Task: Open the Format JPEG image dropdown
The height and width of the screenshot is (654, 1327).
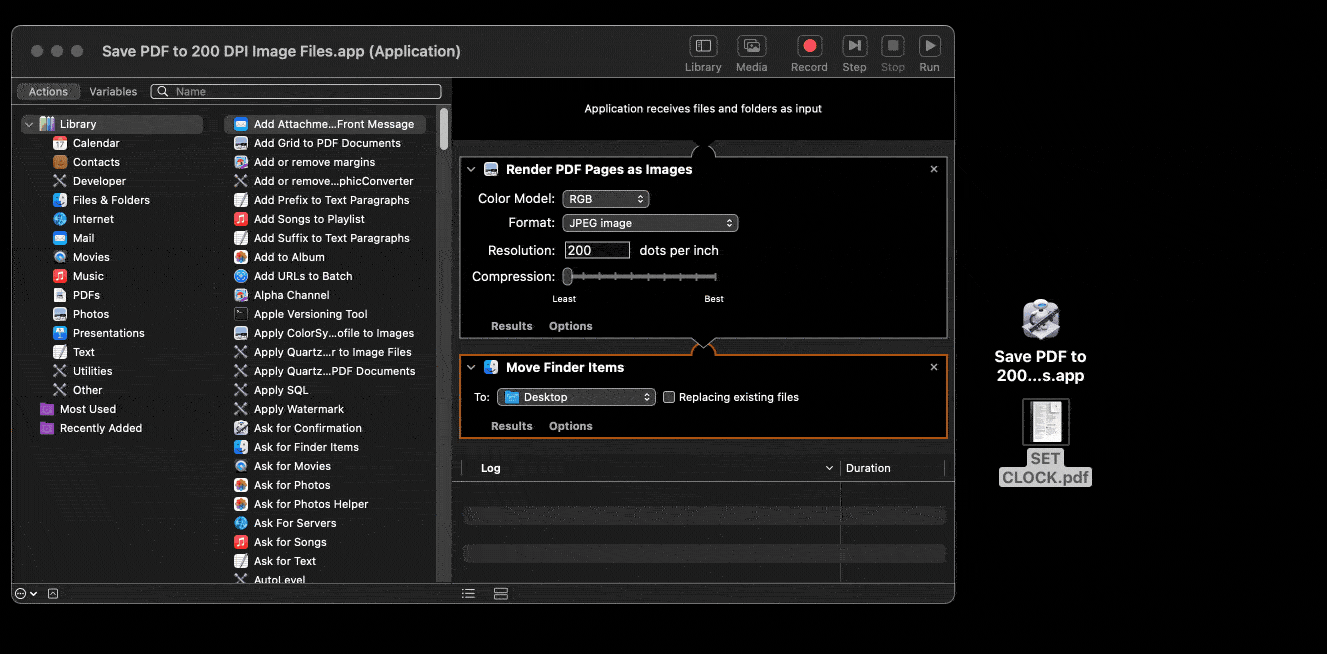Action: (650, 223)
